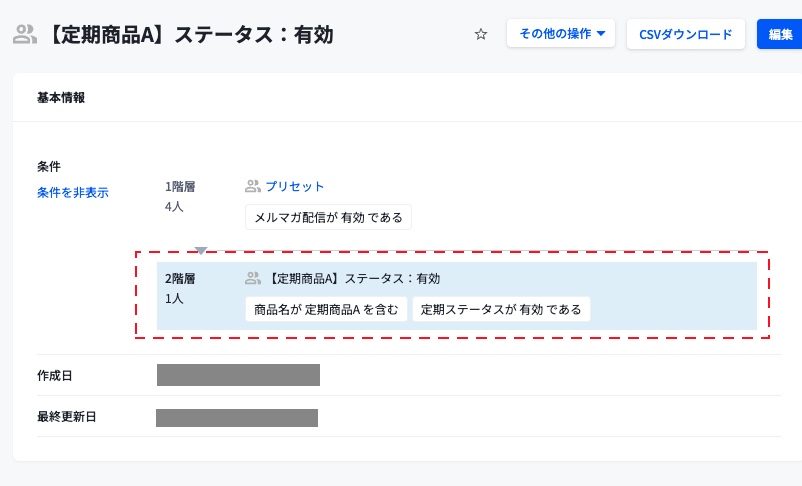Click the blue 編集 button
The image size is (802, 486).
(x=779, y=34)
